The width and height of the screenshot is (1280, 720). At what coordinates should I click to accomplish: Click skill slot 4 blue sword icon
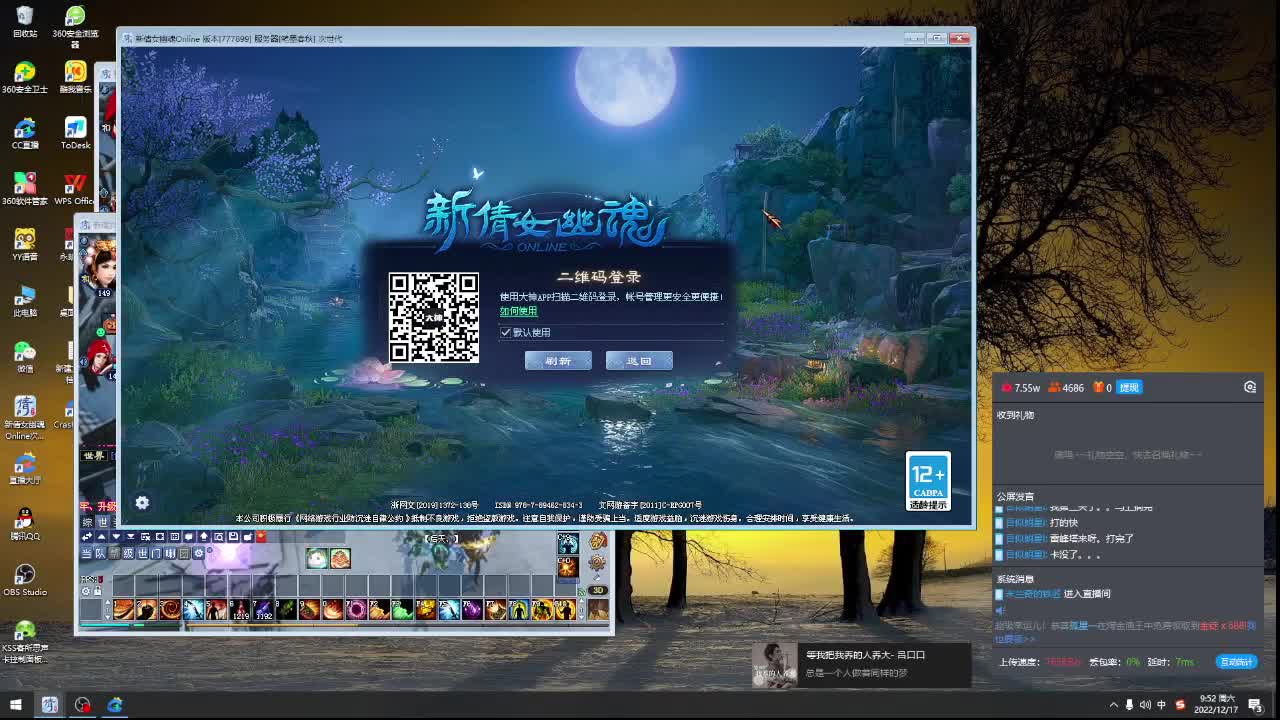[x=193, y=609]
